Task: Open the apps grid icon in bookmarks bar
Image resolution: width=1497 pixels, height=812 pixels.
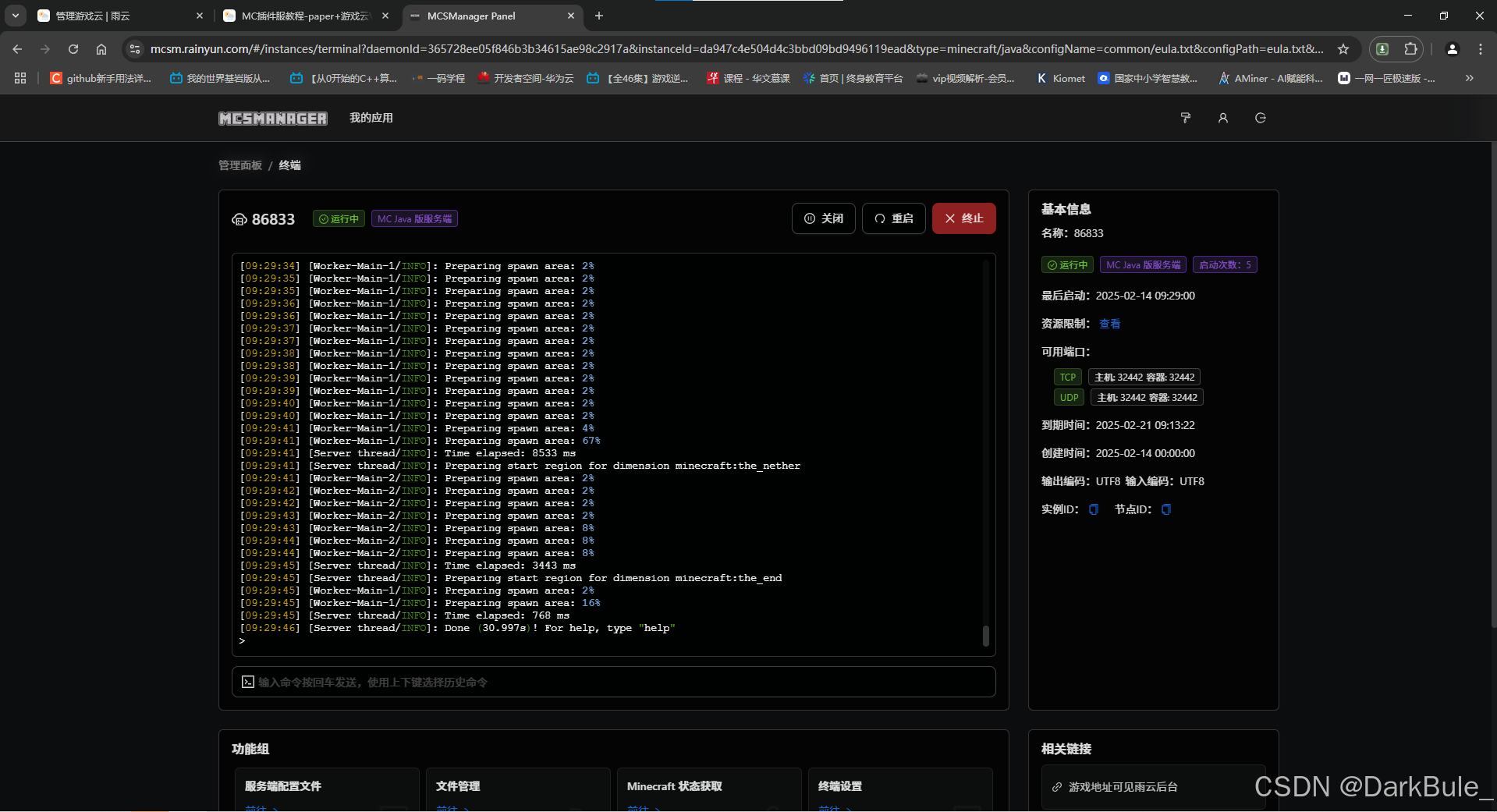Action: point(20,78)
